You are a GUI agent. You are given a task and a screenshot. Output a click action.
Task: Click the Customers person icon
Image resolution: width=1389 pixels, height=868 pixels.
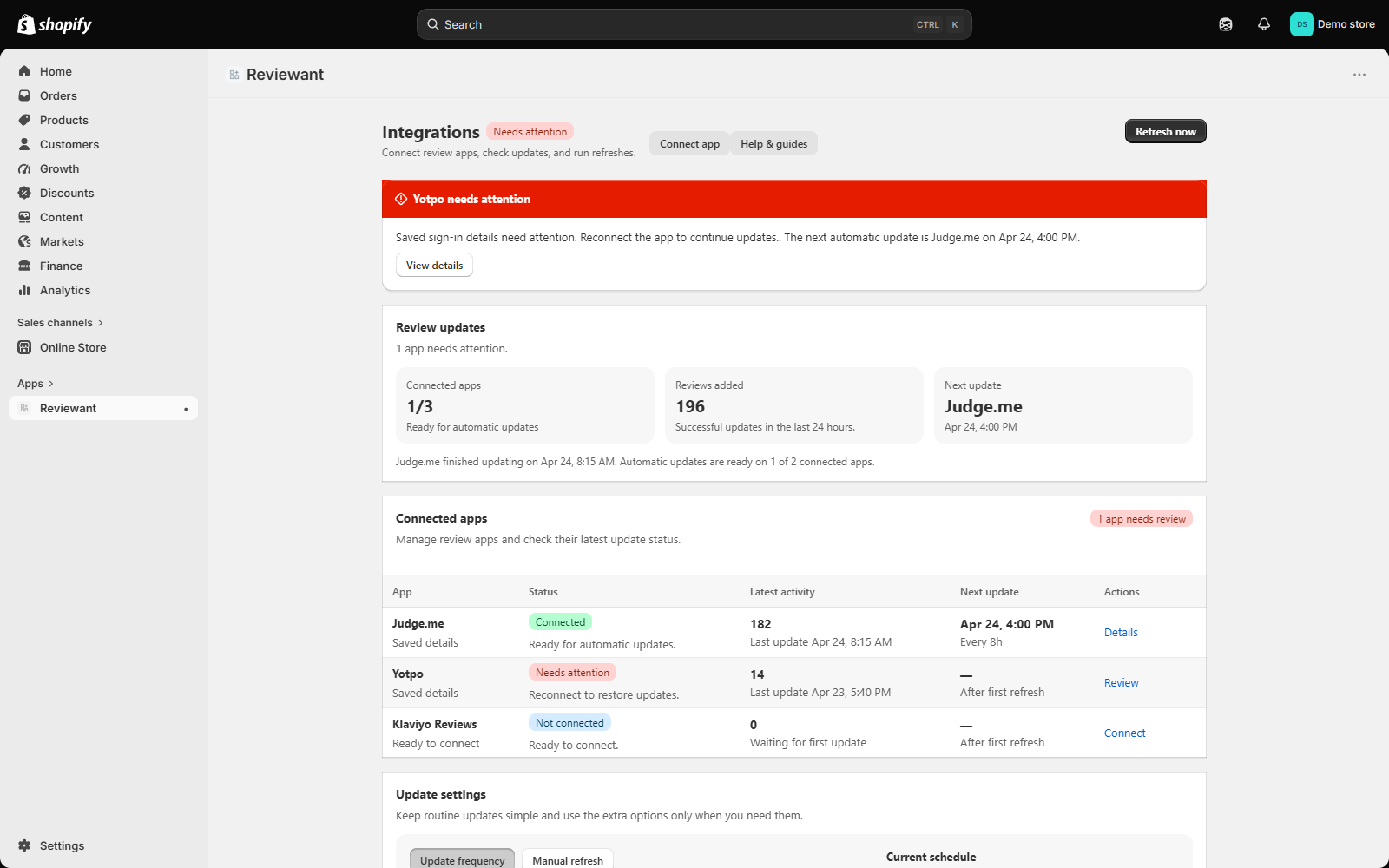coord(24,144)
